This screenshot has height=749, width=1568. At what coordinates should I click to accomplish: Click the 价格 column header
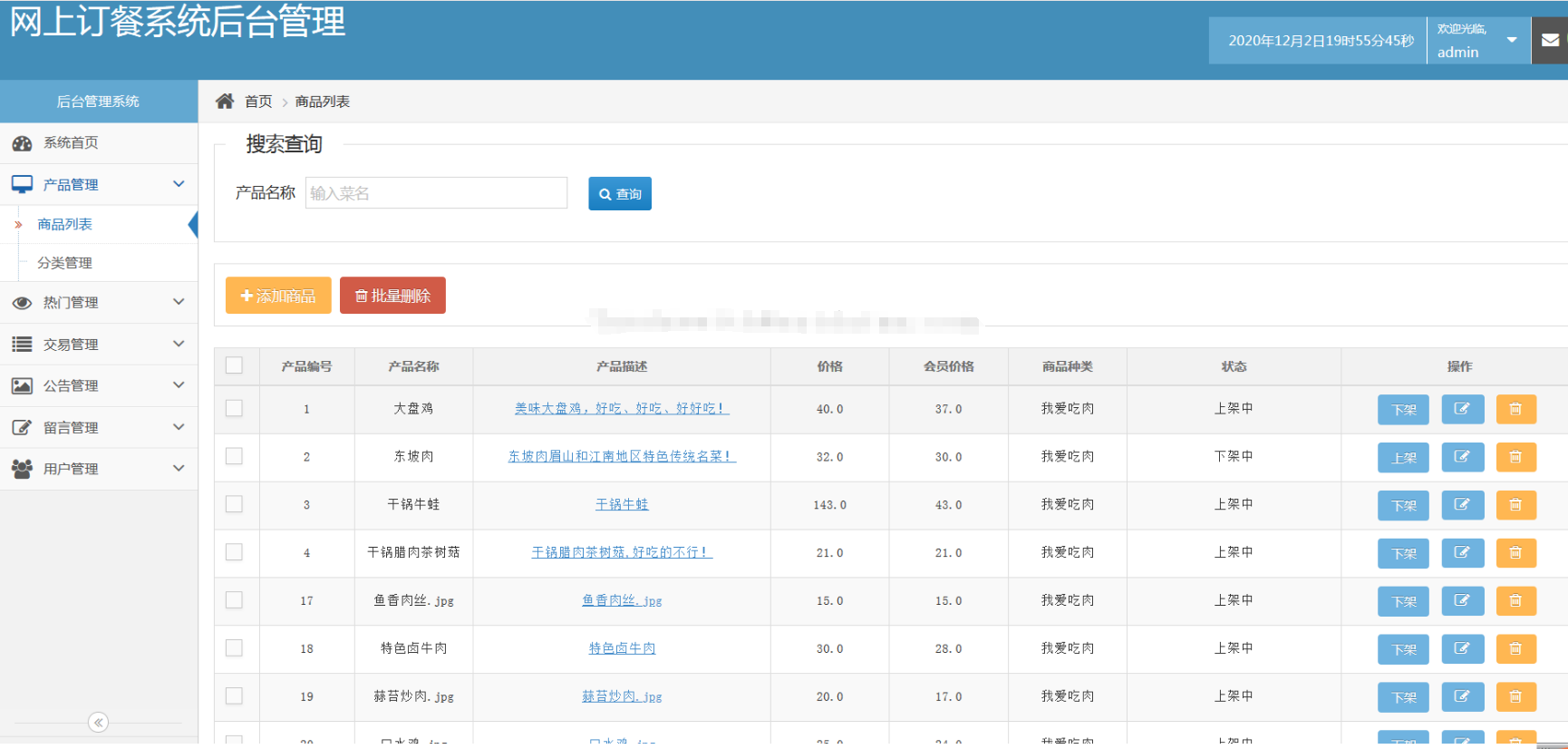pyautogui.click(x=829, y=366)
